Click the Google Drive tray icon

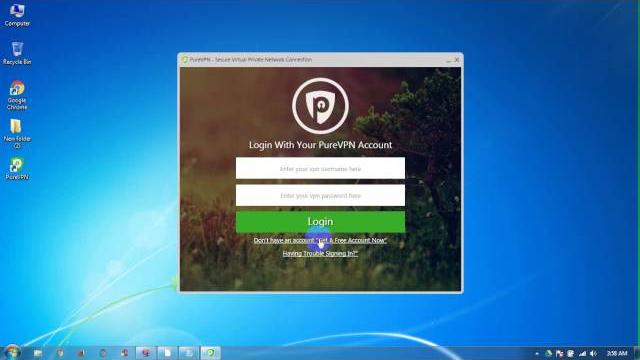[549, 353]
